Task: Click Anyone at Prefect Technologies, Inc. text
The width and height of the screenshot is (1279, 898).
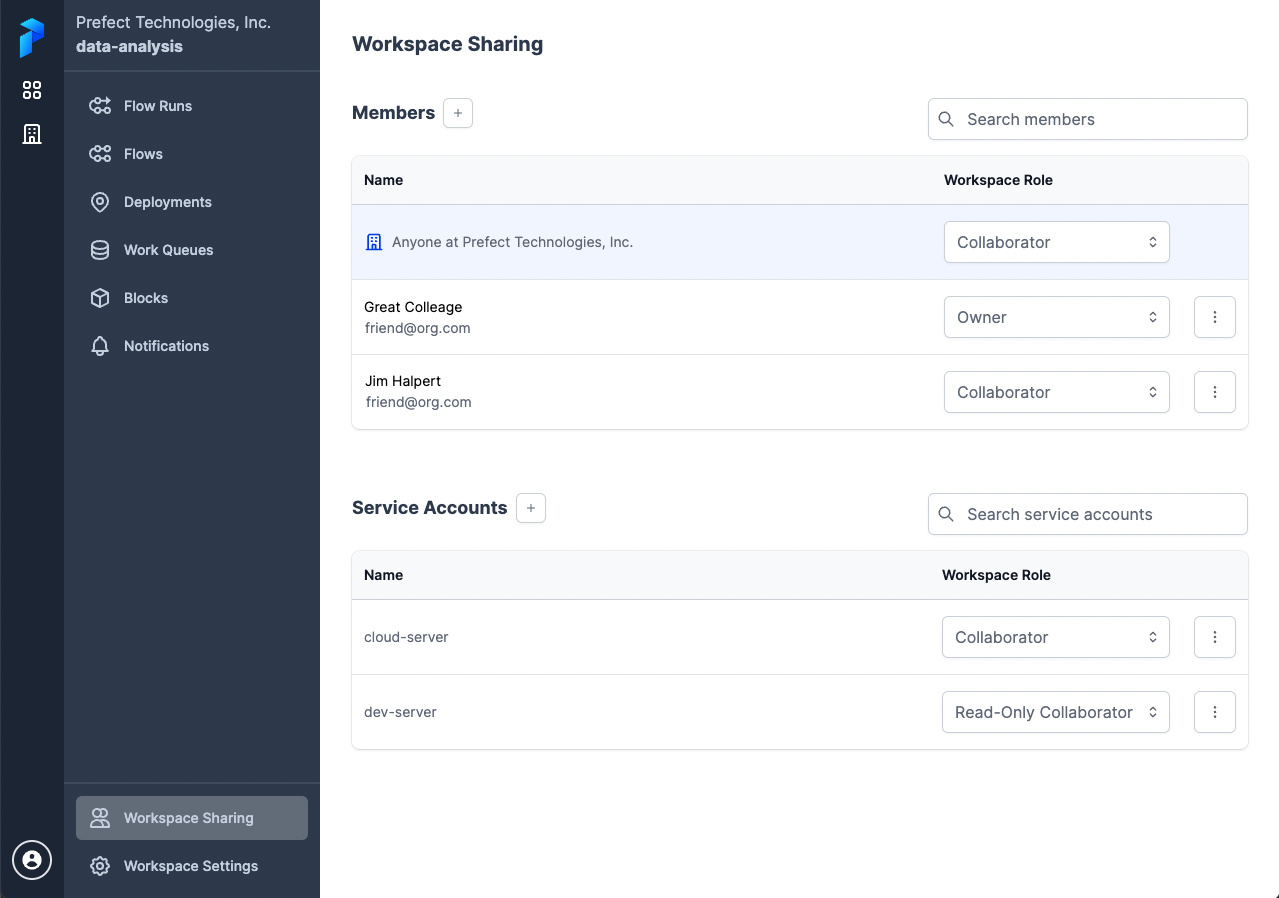Action: [512, 242]
